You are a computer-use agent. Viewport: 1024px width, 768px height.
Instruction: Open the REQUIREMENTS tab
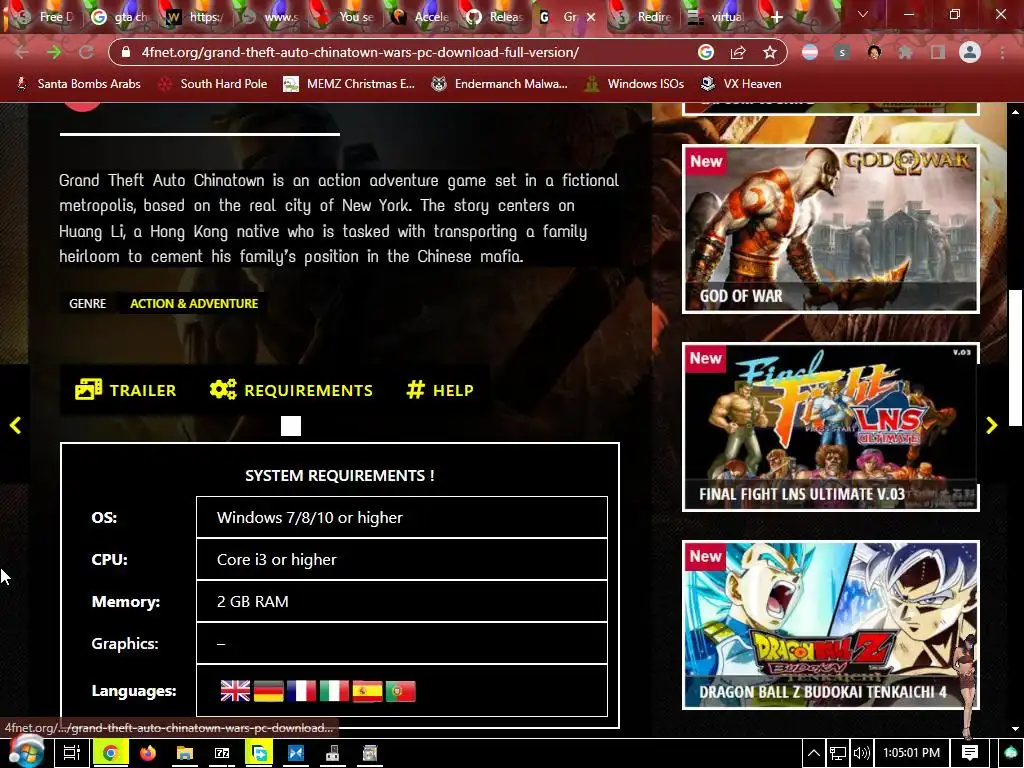point(291,390)
